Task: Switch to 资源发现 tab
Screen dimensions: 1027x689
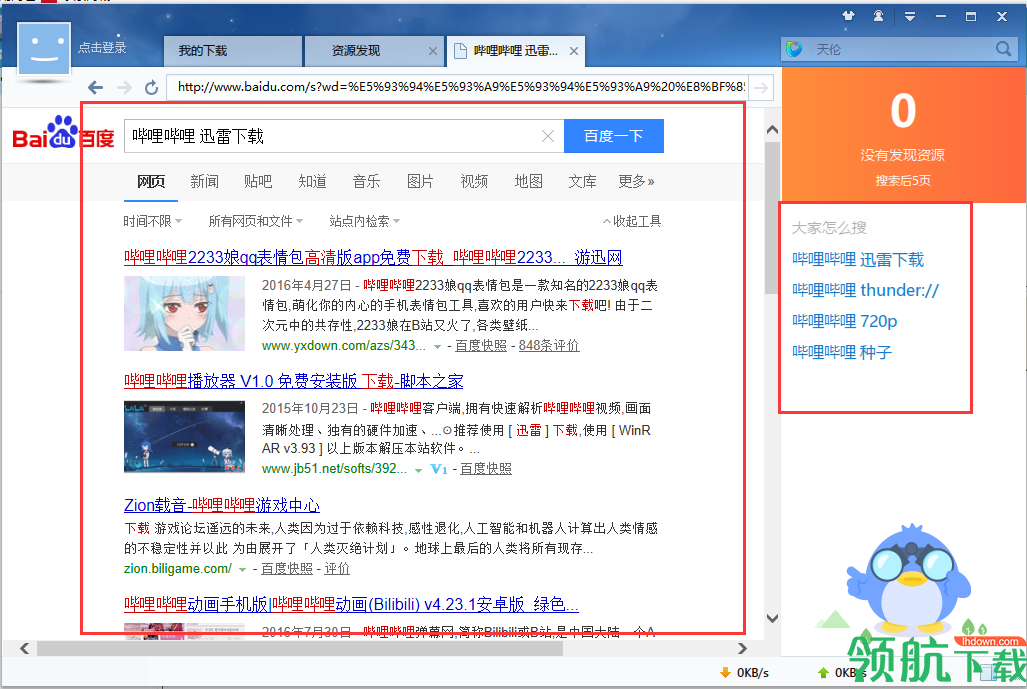Action: 372,51
